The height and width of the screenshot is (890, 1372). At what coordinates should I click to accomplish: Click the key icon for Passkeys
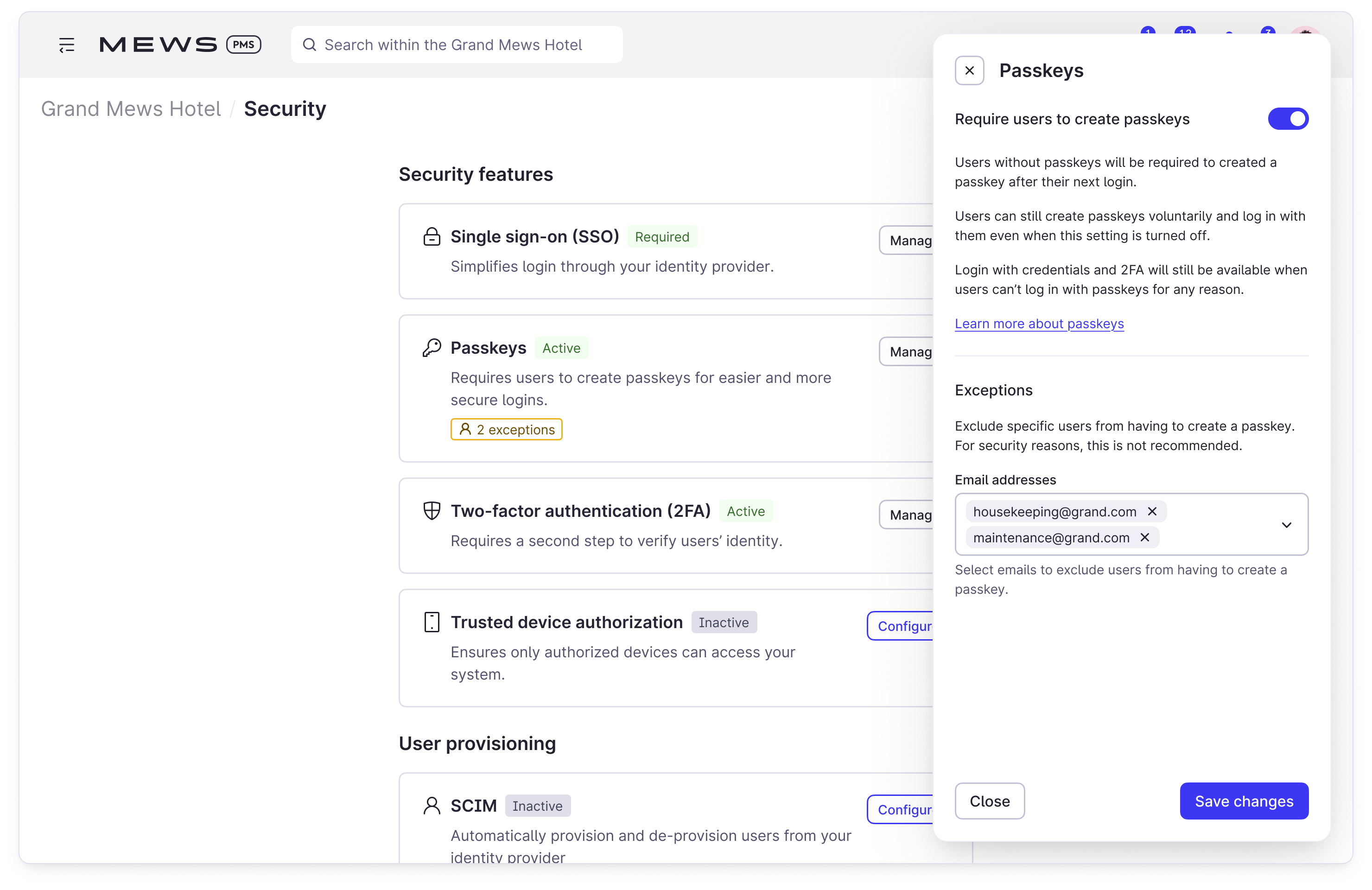[x=432, y=348]
